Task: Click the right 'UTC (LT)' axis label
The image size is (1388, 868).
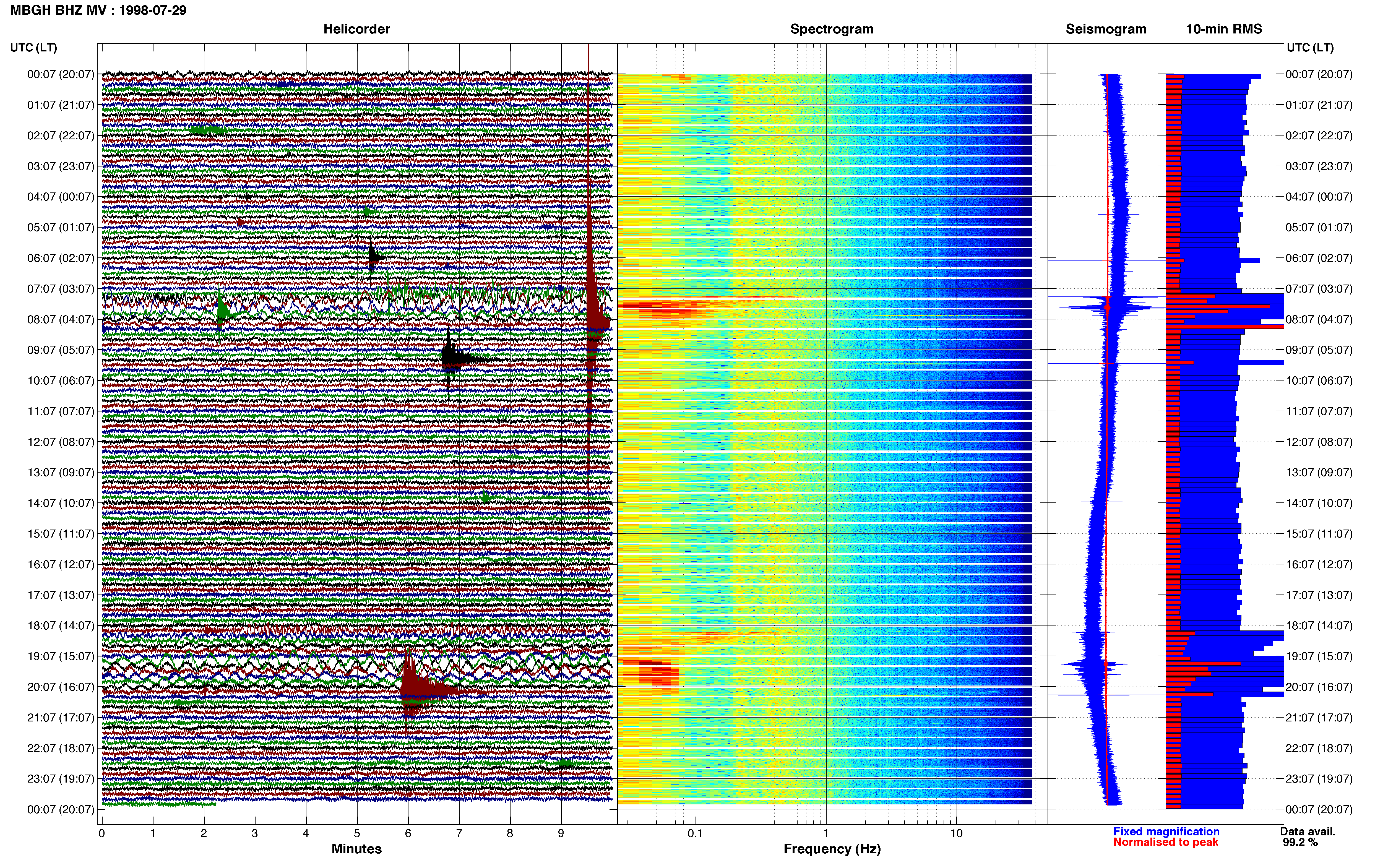Action: click(1310, 48)
